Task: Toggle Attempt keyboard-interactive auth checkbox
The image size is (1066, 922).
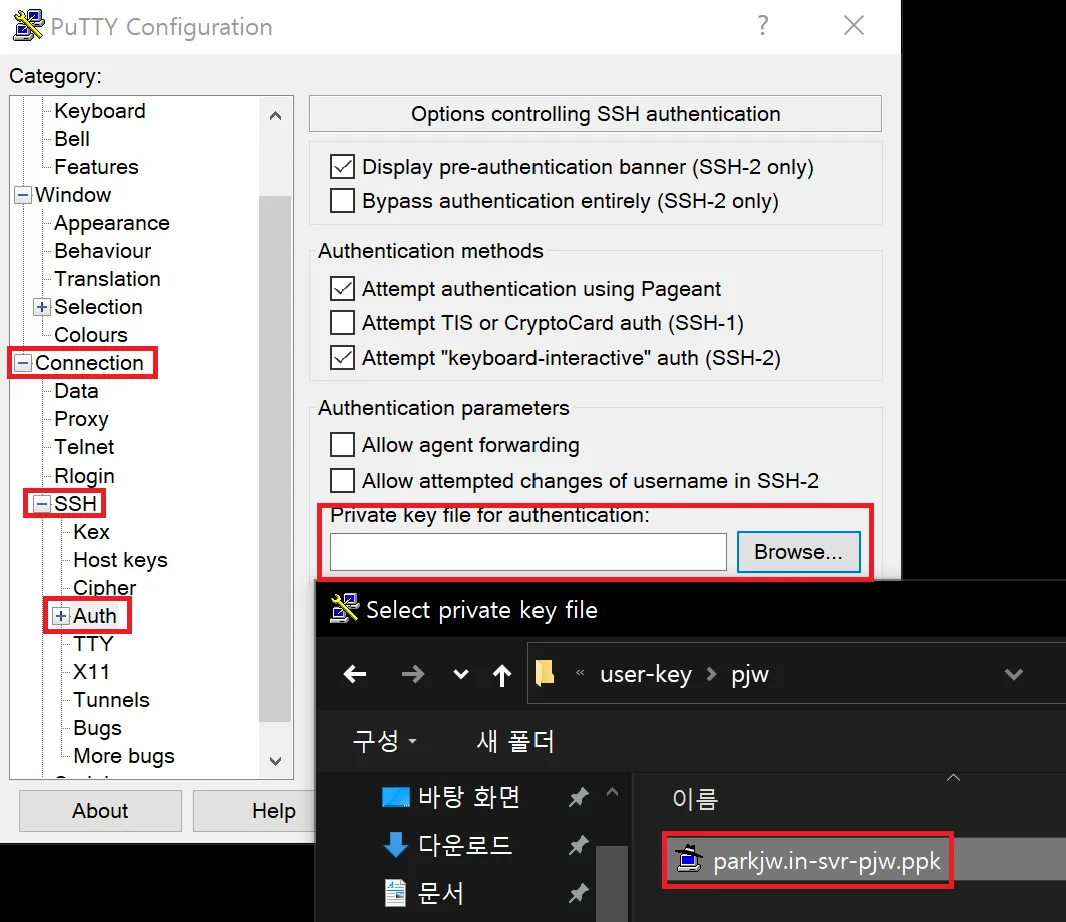Action: [x=342, y=357]
